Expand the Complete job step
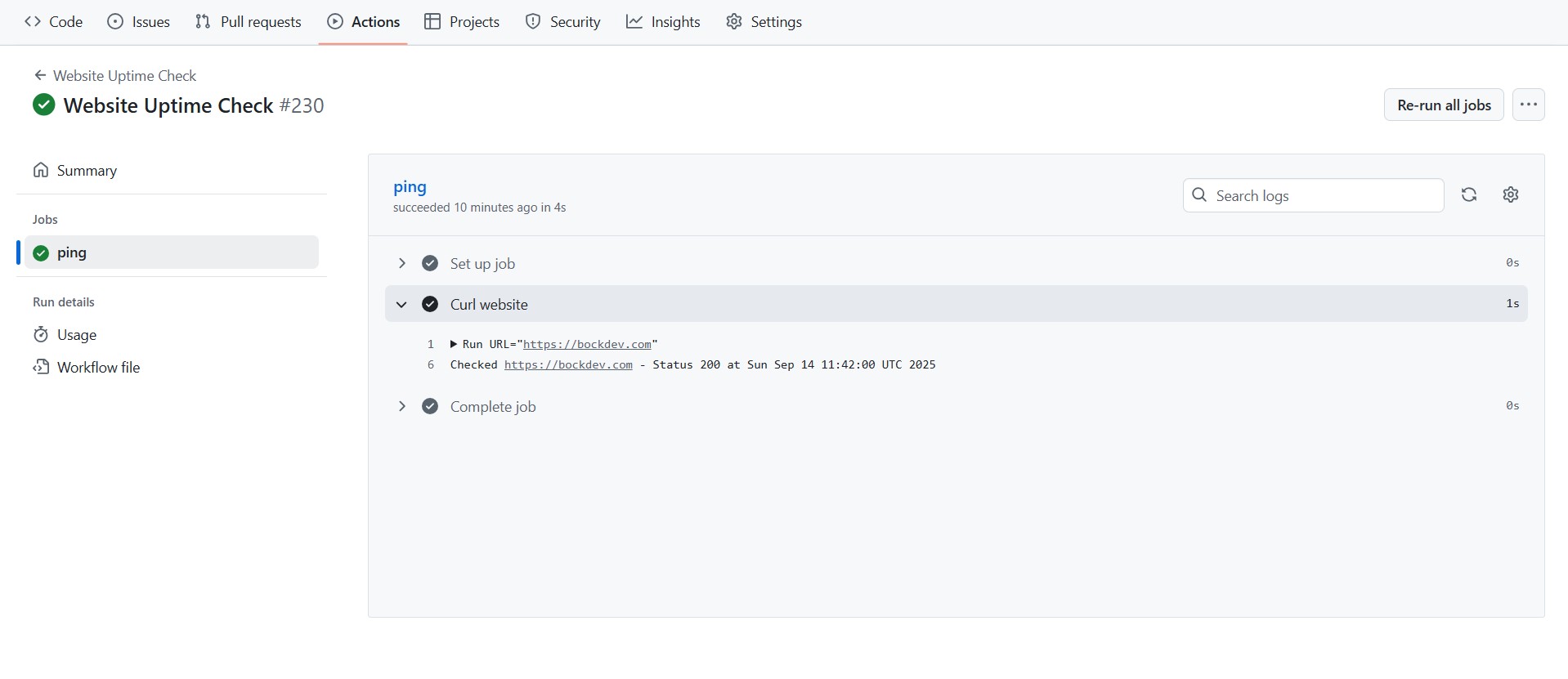Image resolution: width=1568 pixels, height=679 pixels. [401, 406]
